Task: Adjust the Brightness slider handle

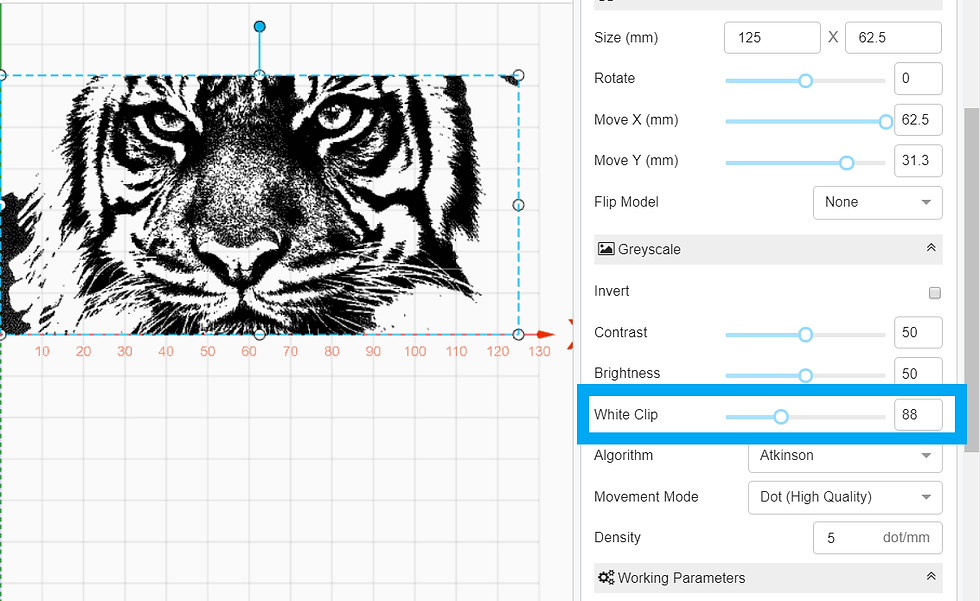Action: (806, 375)
